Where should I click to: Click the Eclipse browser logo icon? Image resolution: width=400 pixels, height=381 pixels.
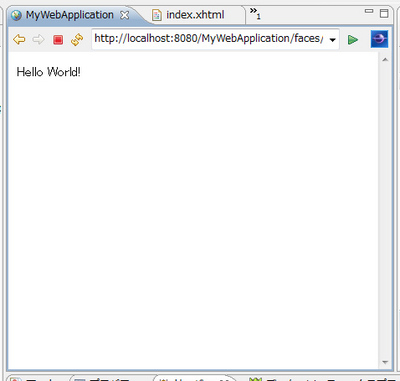tap(379, 39)
